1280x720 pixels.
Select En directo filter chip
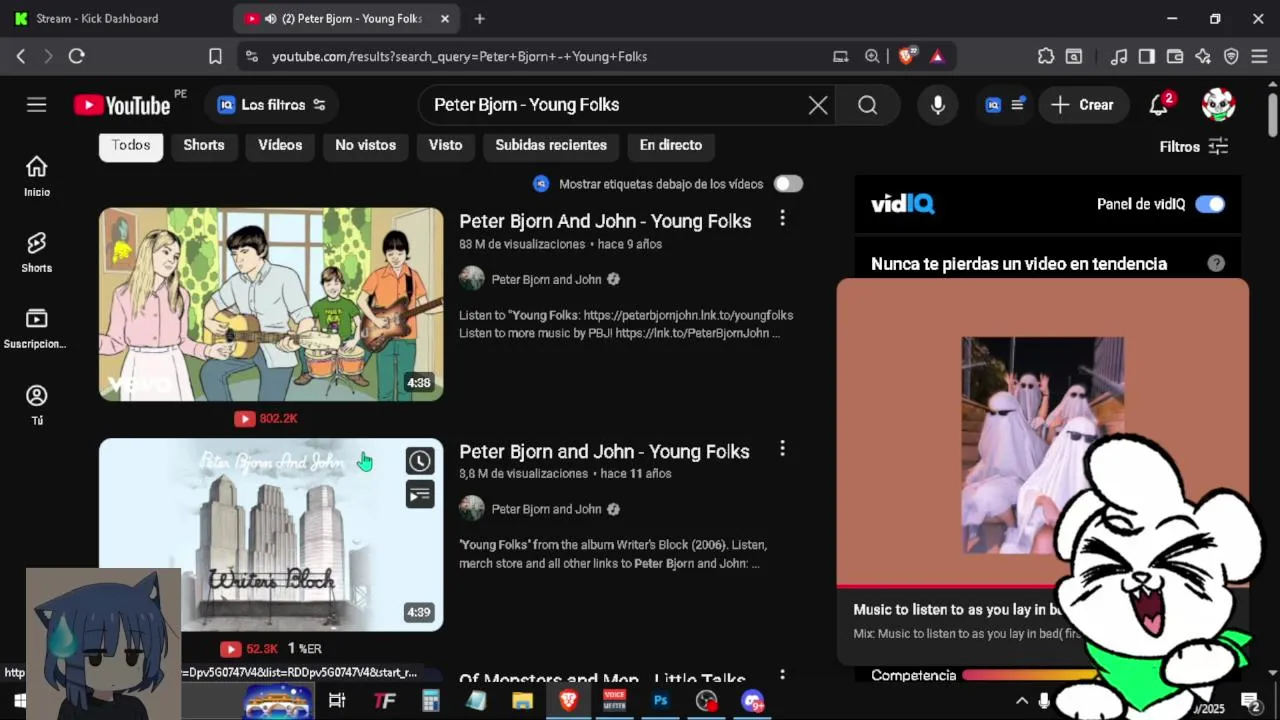671,145
